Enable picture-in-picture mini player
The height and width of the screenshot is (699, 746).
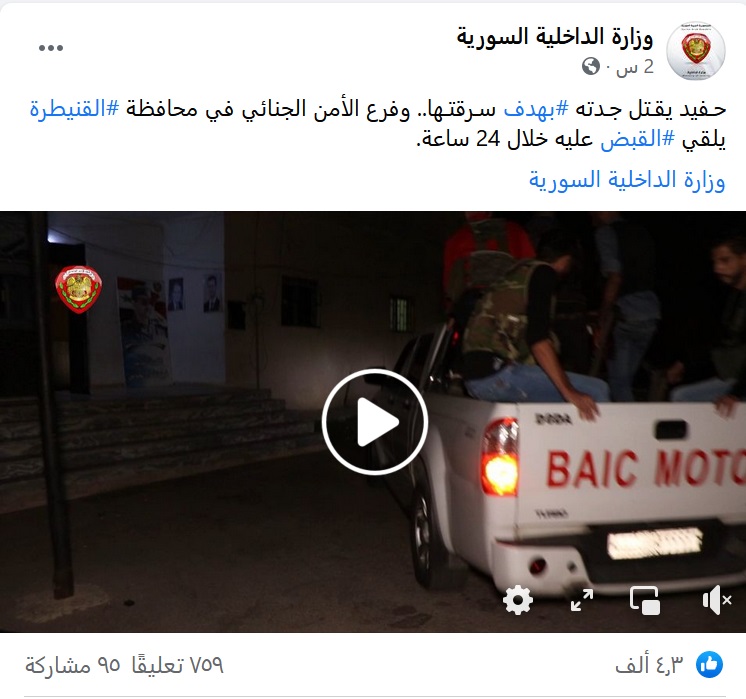click(x=645, y=600)
